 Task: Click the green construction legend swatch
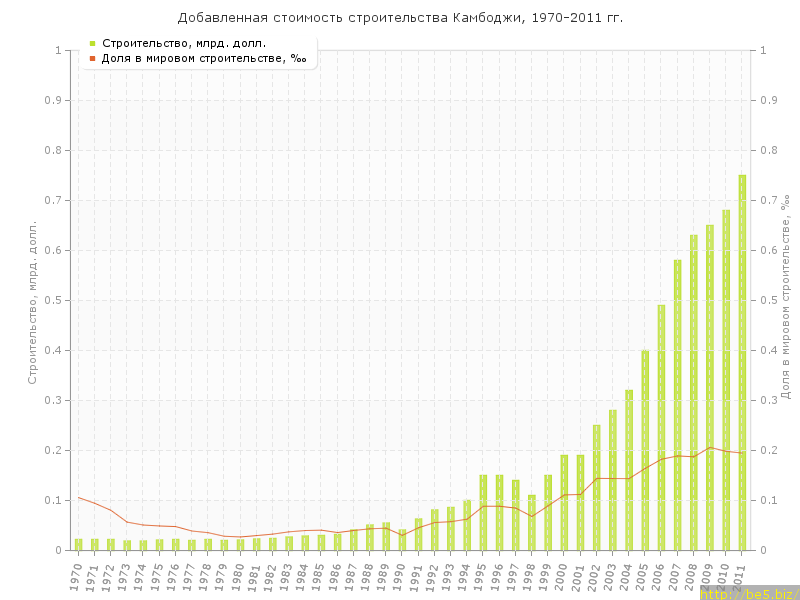92,43
